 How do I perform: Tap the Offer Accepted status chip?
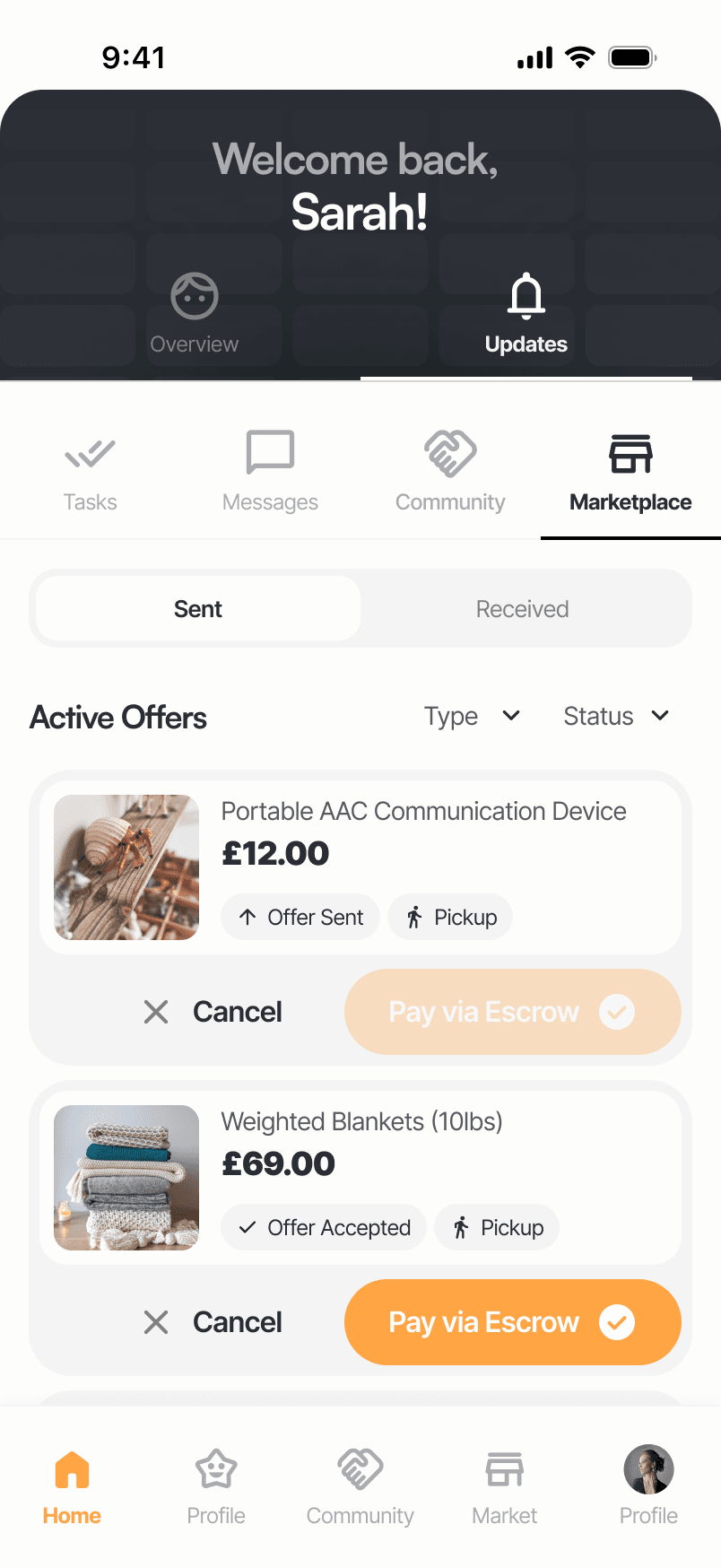324,1227
